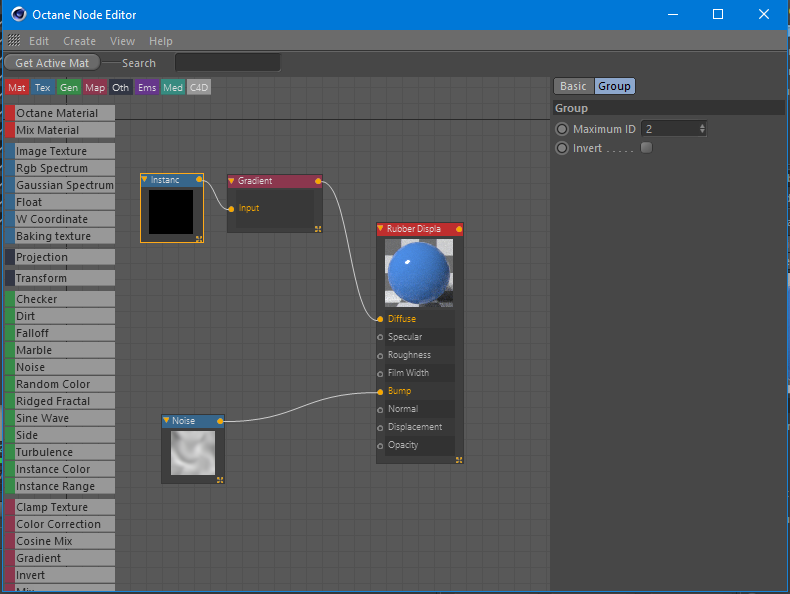Screen dimensions: 790x594
Task: Click the Diffuse input port
Action: coord(380,319)
